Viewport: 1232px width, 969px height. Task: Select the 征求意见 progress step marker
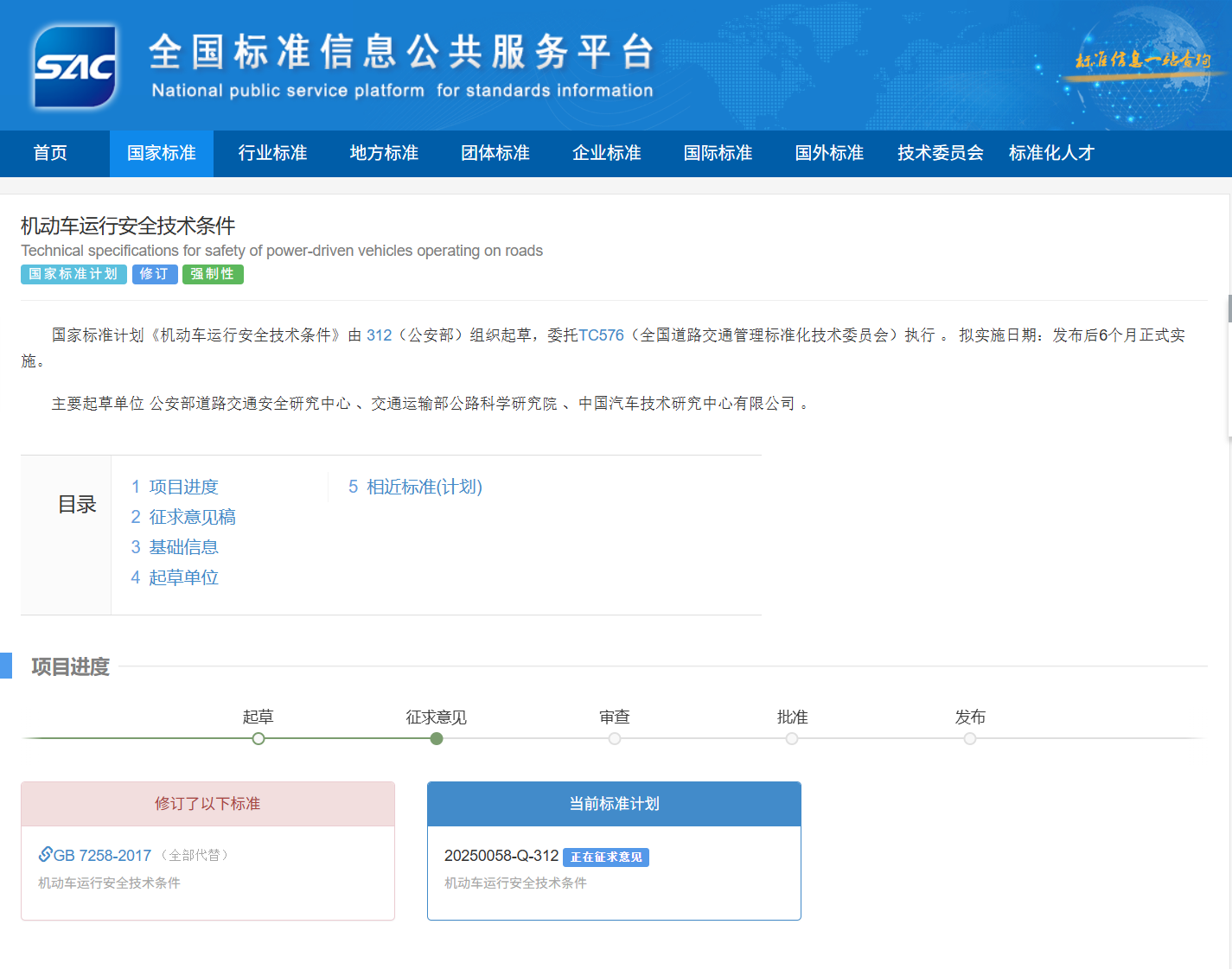click(437, 738)
